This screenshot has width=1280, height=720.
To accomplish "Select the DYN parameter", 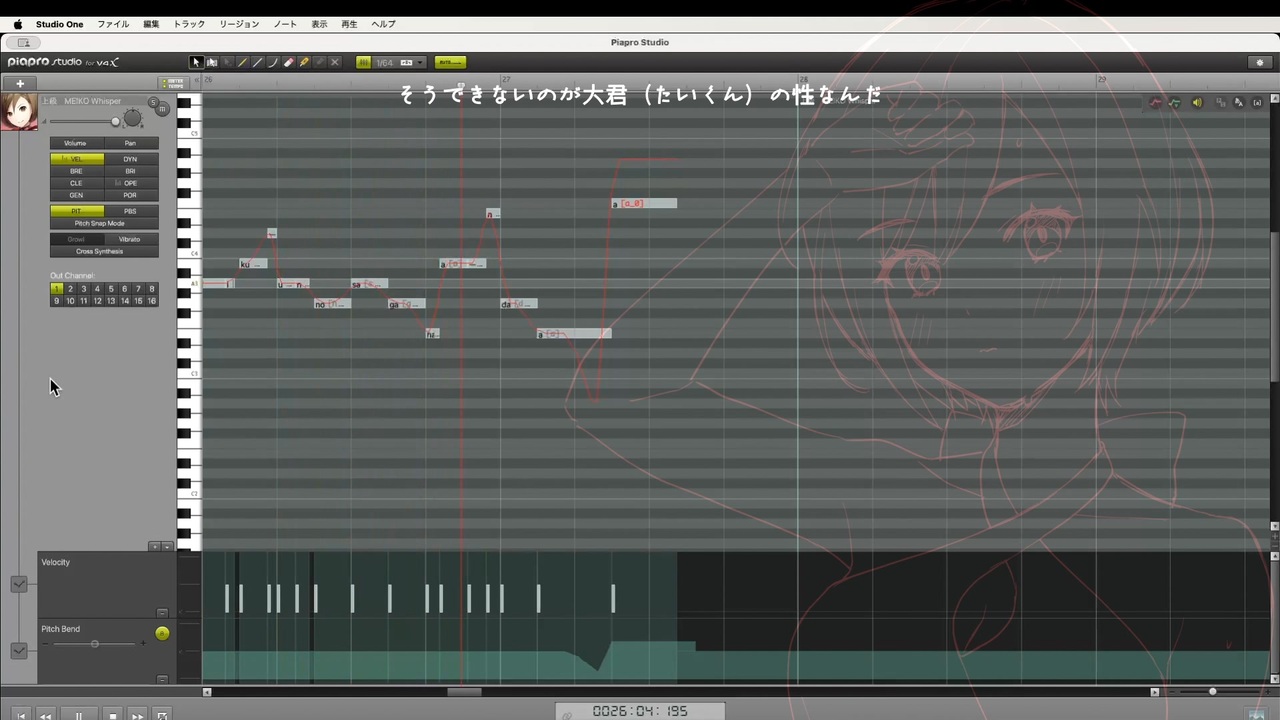I will (x=130, y=159).
